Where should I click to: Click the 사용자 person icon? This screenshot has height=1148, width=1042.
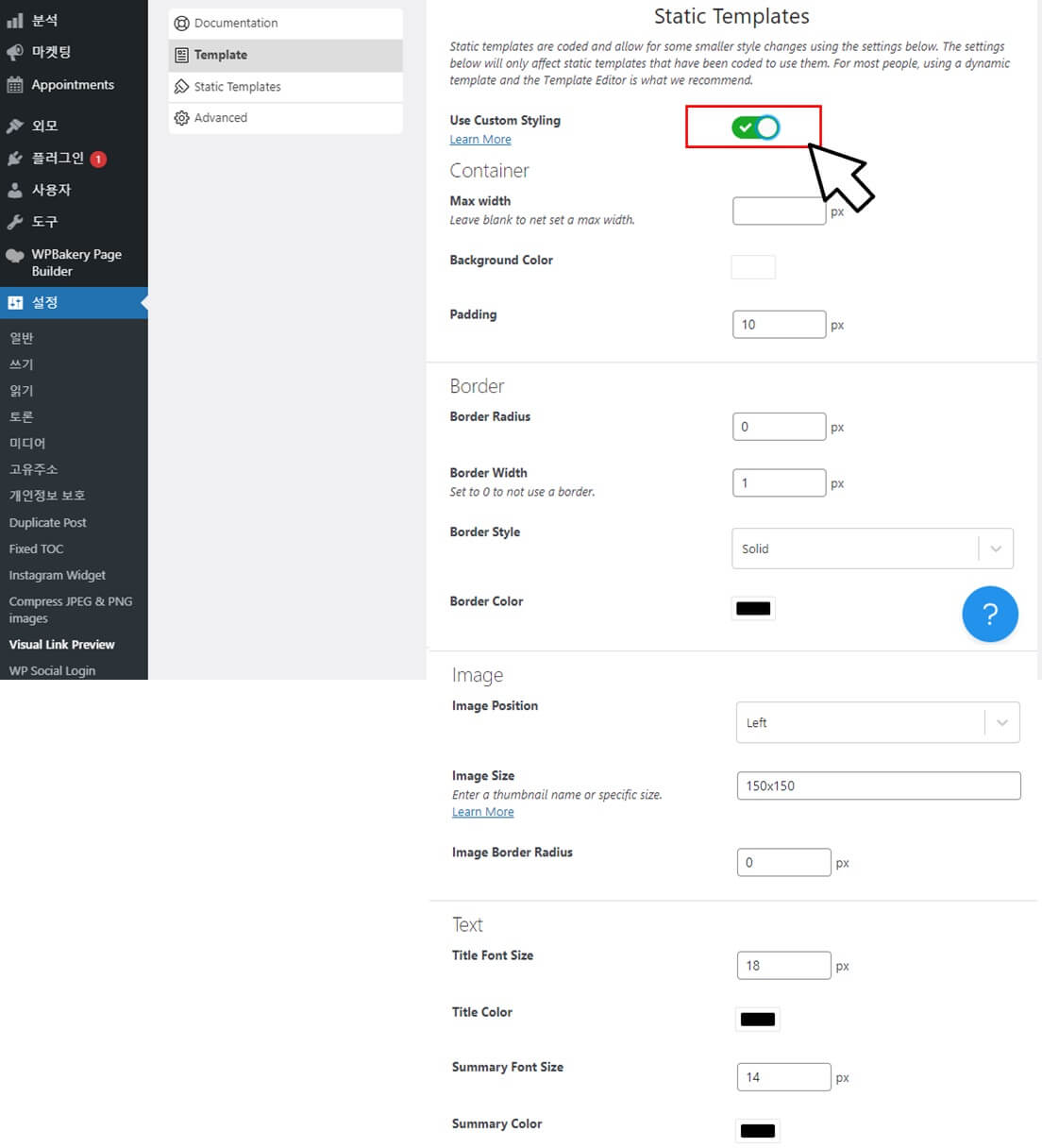(15, 190)
